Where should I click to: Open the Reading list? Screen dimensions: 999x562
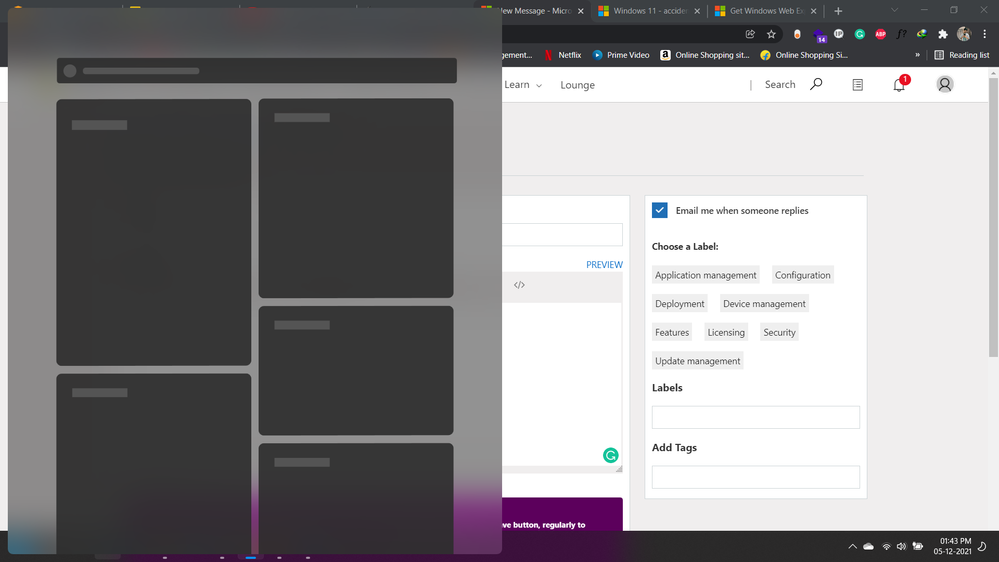click(x=961, y=55)
